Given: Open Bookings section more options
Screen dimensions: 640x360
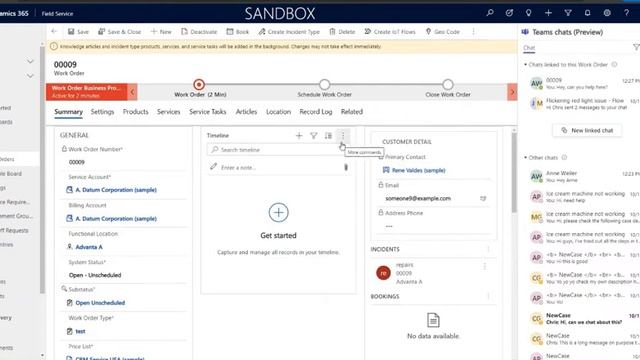Looking at the screenshot, I should tap(488, 296).
